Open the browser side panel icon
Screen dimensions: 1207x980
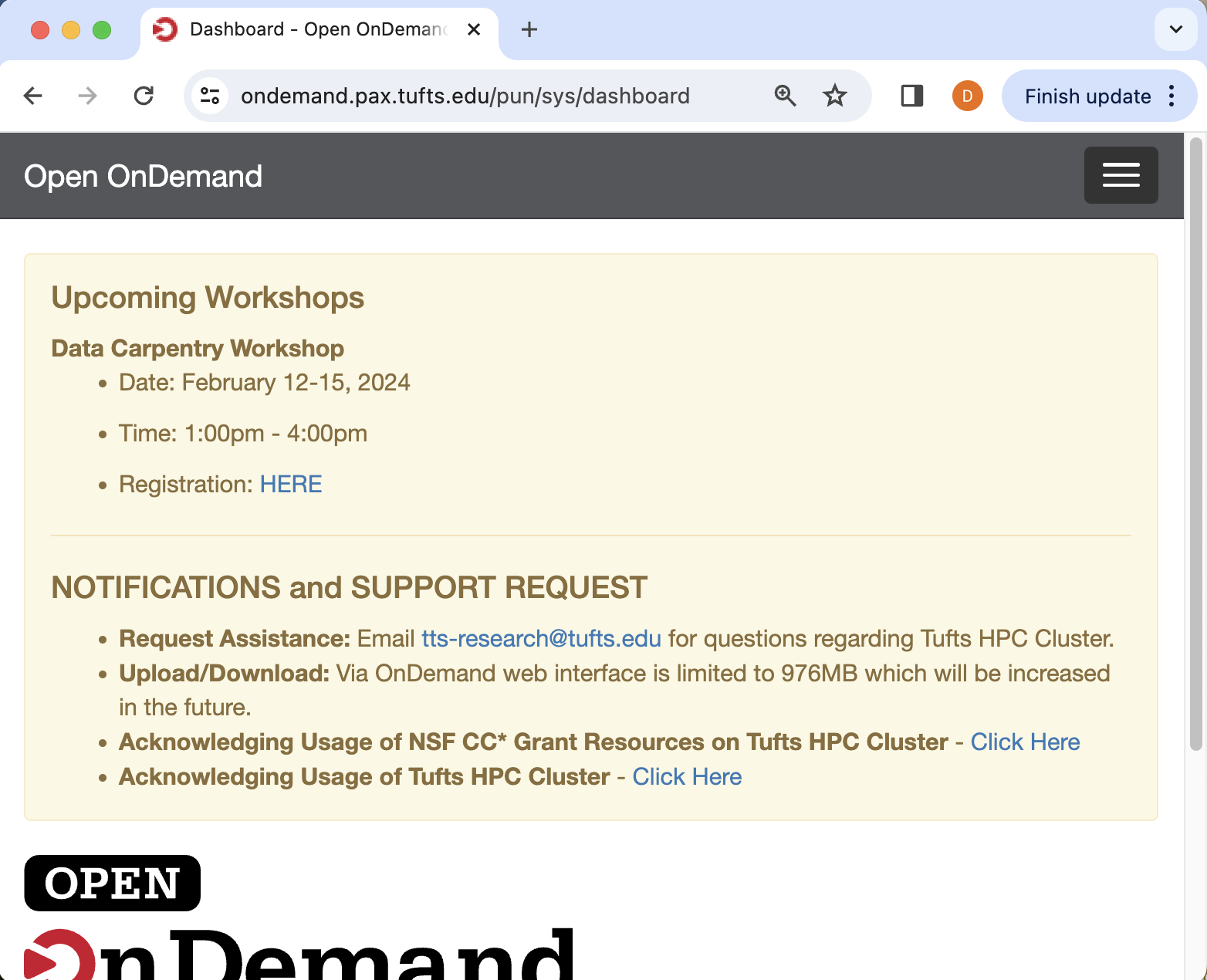point(912,96)
